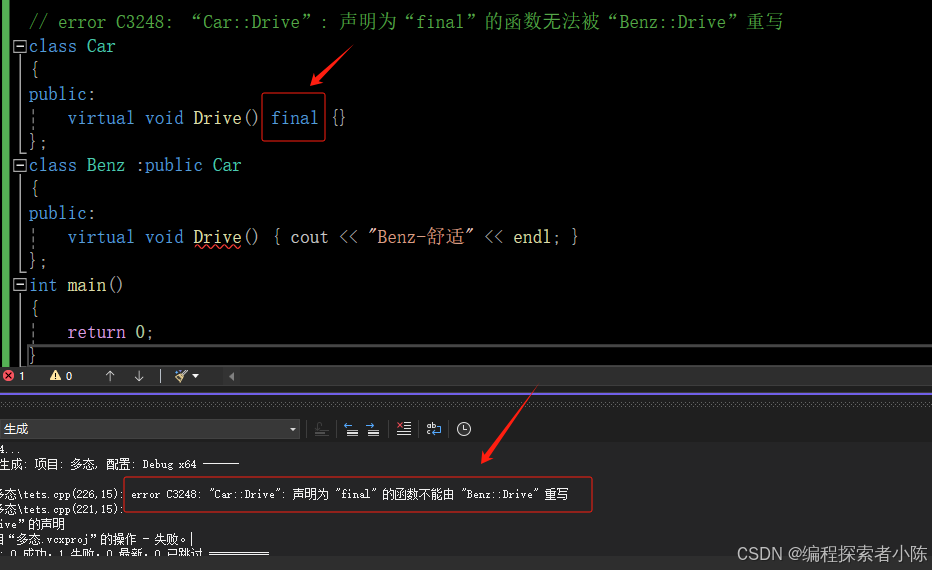Image resolution: width=932 pixels, height=570 pixels.
Task: Click the clock timestamp icon in output toolbar
Action: tap(464, 429)
